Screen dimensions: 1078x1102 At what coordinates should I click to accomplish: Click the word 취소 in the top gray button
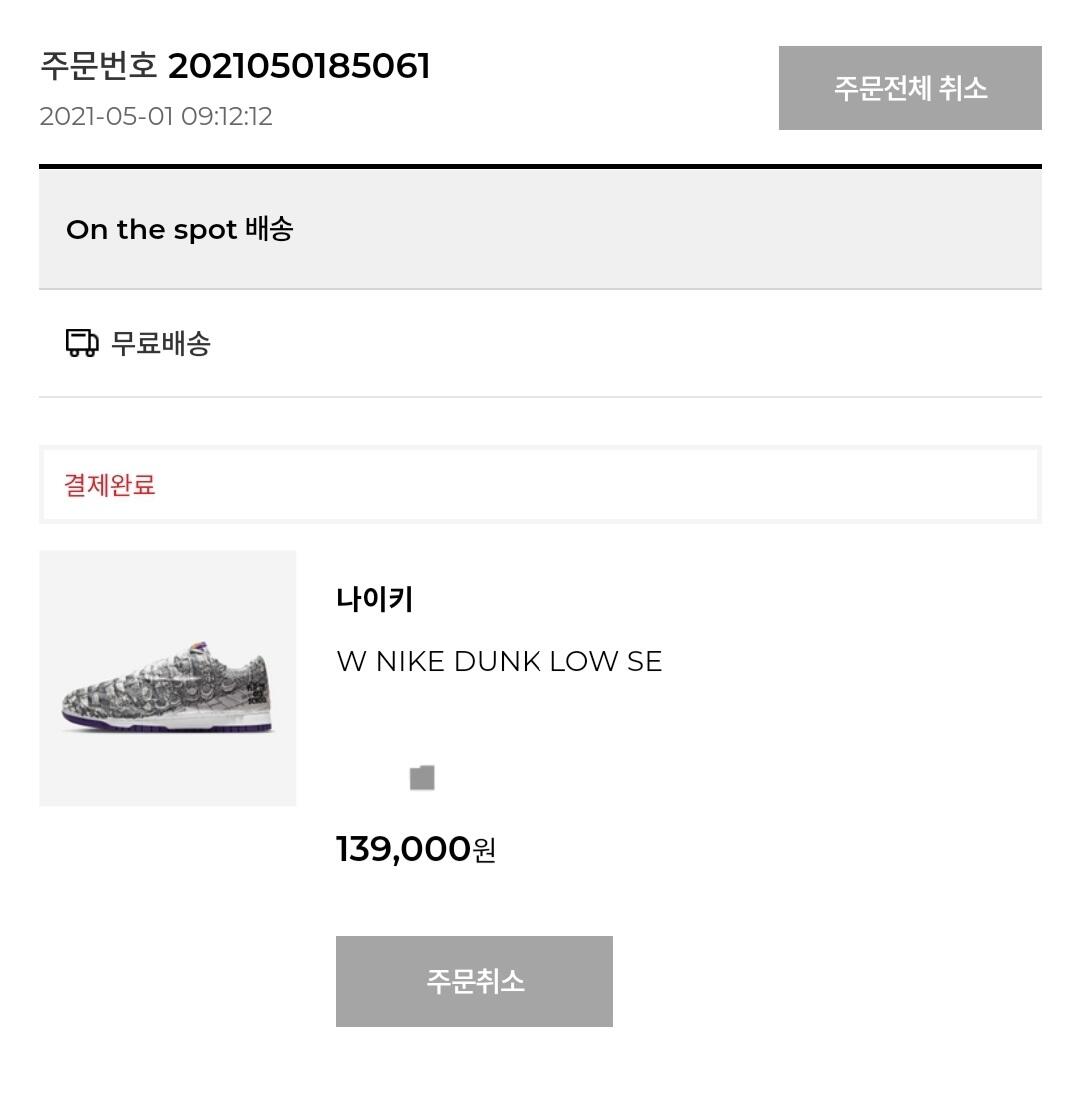(x=962, y=88)
